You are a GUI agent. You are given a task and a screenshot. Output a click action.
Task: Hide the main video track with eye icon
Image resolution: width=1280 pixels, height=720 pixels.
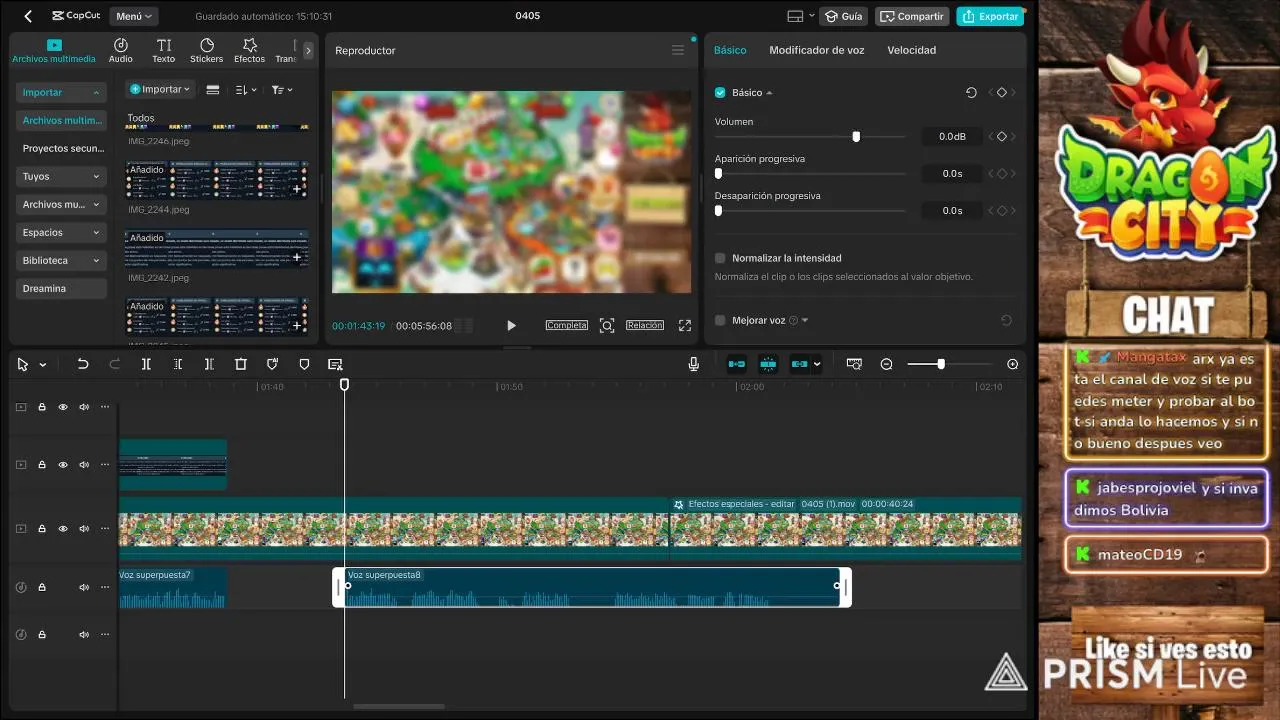click(x=63, y=528)
